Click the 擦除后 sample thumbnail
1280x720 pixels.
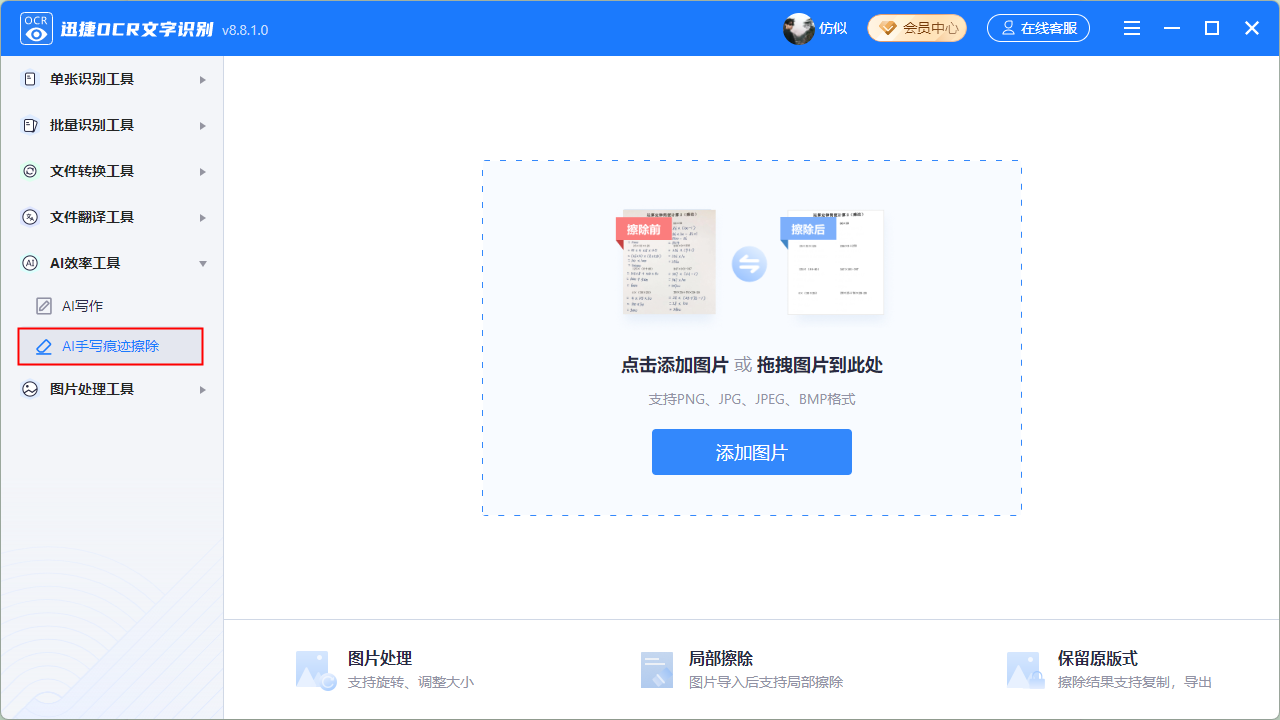(x=832, y=261)
